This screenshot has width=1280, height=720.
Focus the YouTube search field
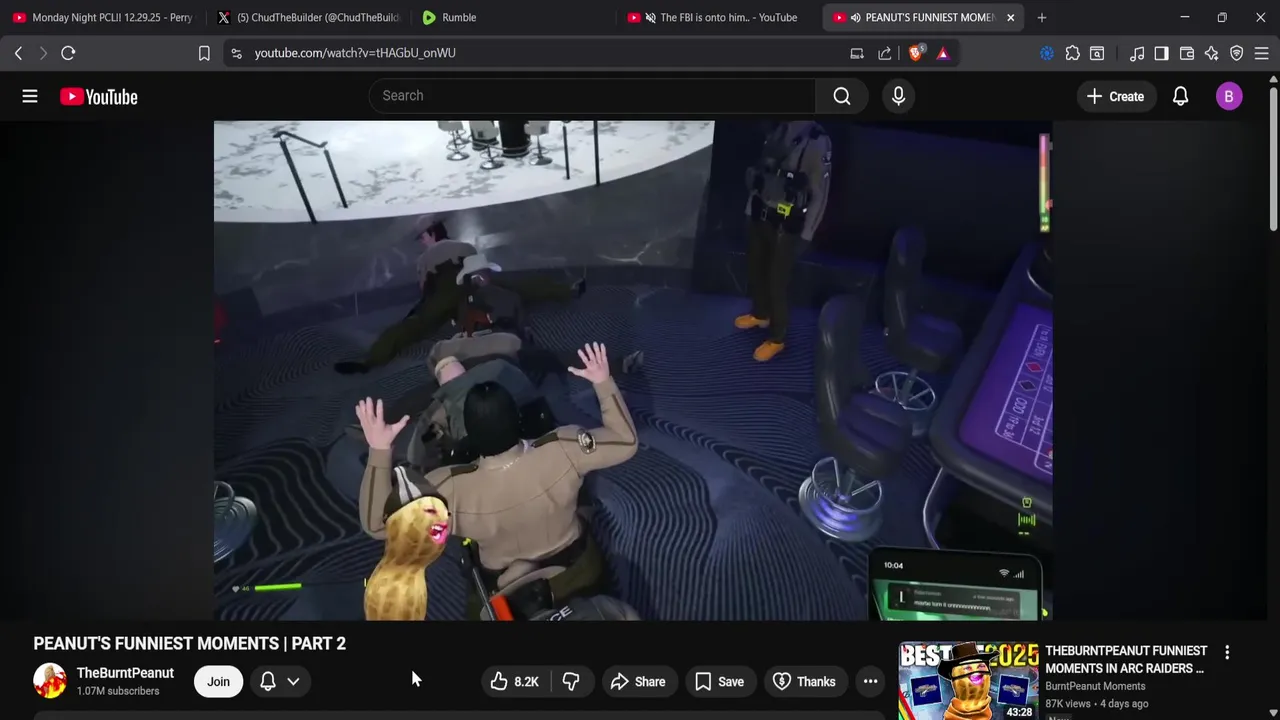coord(593,96)
